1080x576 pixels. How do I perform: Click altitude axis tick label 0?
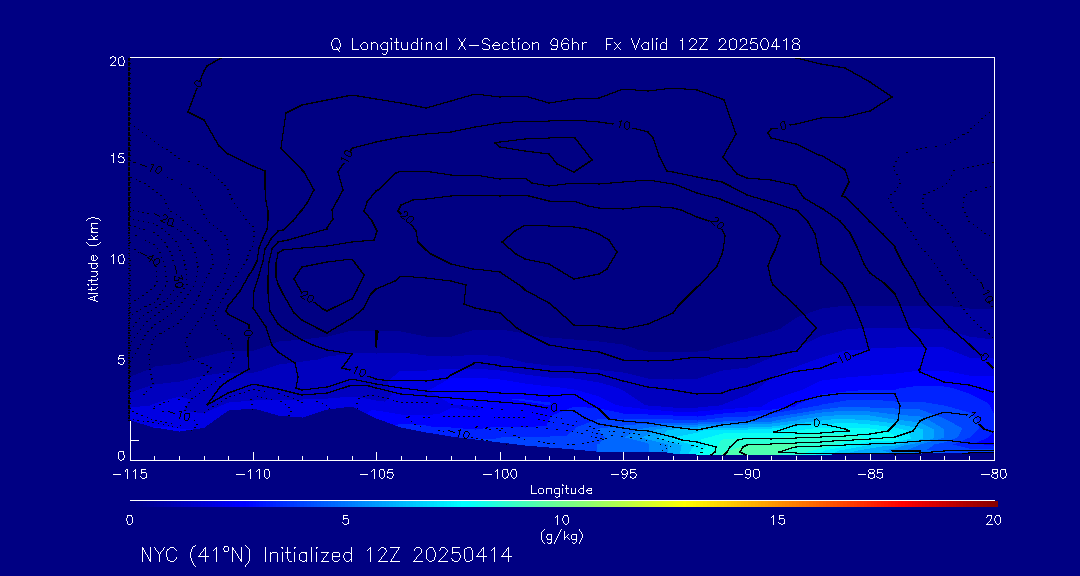pos(121,455)
